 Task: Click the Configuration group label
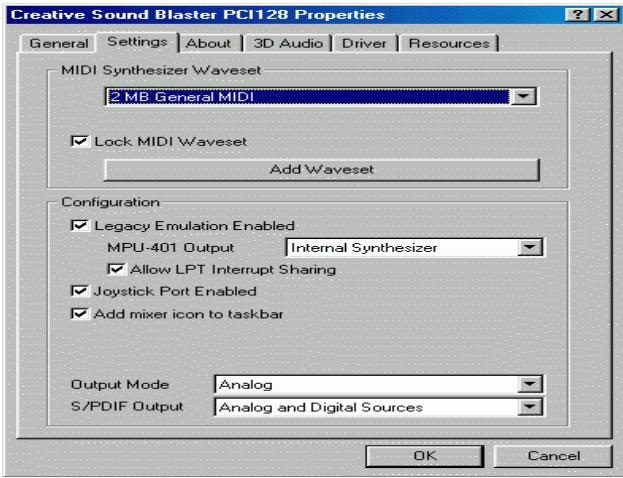tap(110, 202)
